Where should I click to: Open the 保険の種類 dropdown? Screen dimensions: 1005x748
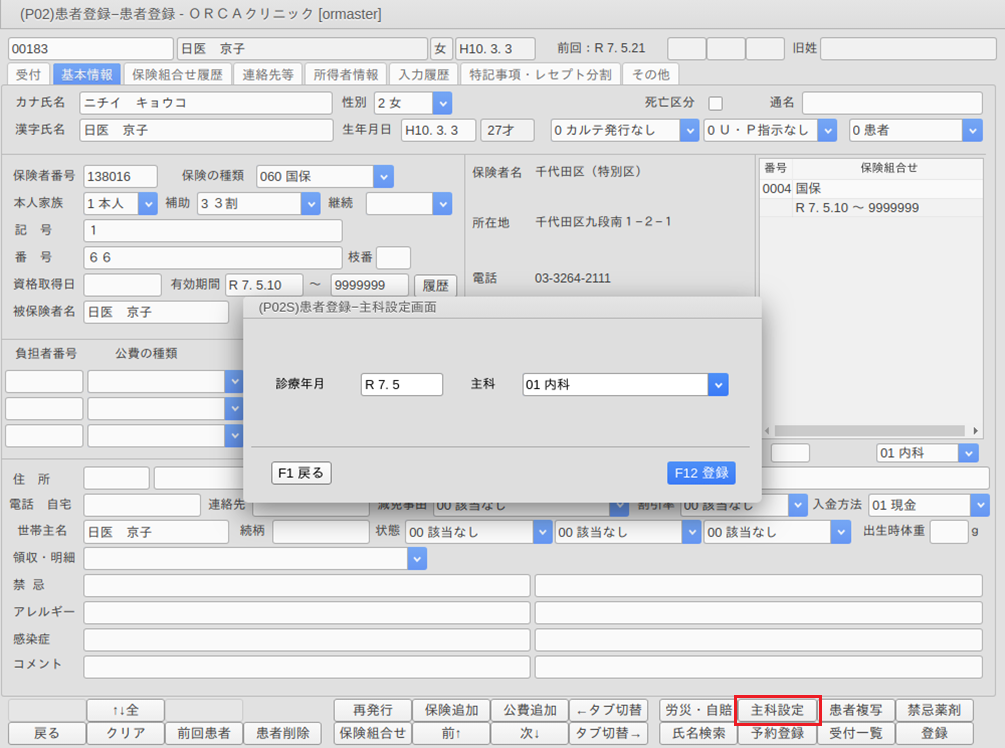pos(383,177)
